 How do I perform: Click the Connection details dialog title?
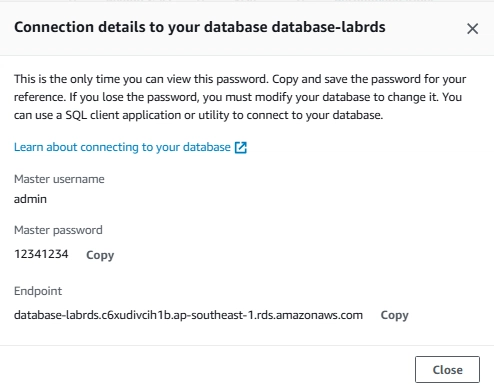coord(200,27)
